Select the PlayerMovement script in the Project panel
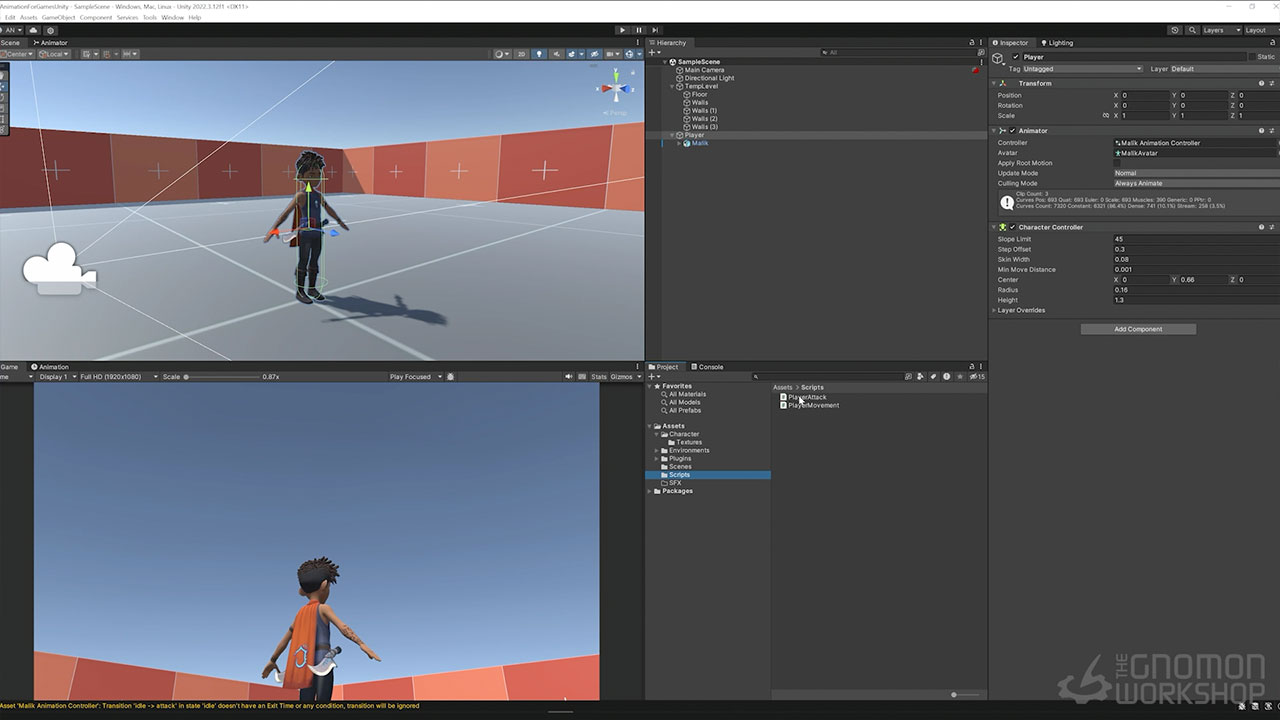 pyautogui.click(x=813, y=405)
